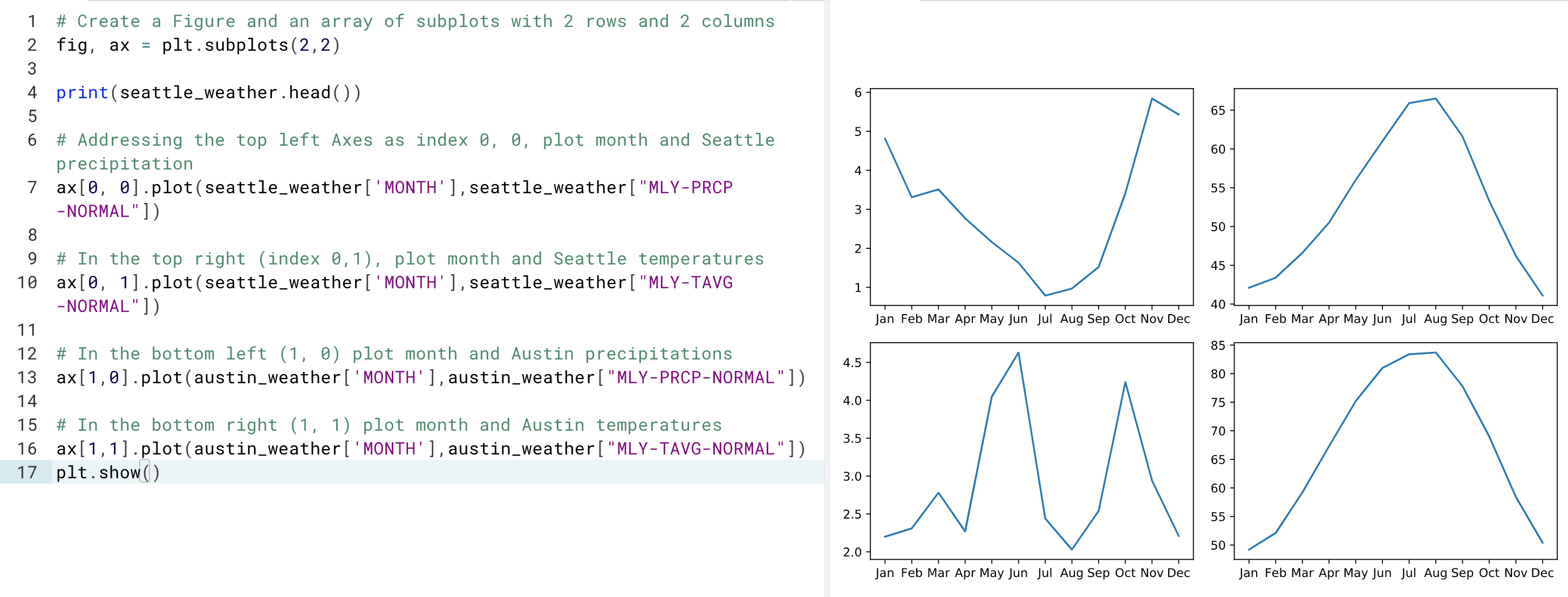Click the Austin temperature plot in bottom right

click(x=1395, y=451)
